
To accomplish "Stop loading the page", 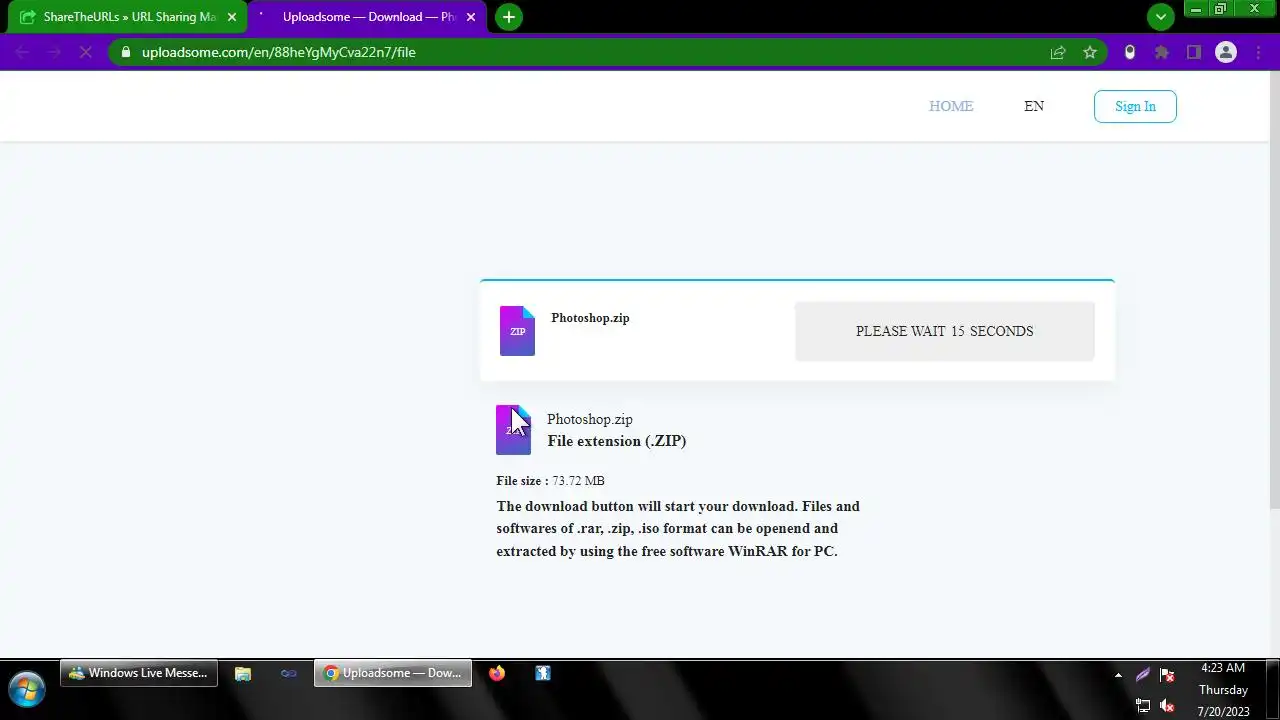I will click(86, 52).
